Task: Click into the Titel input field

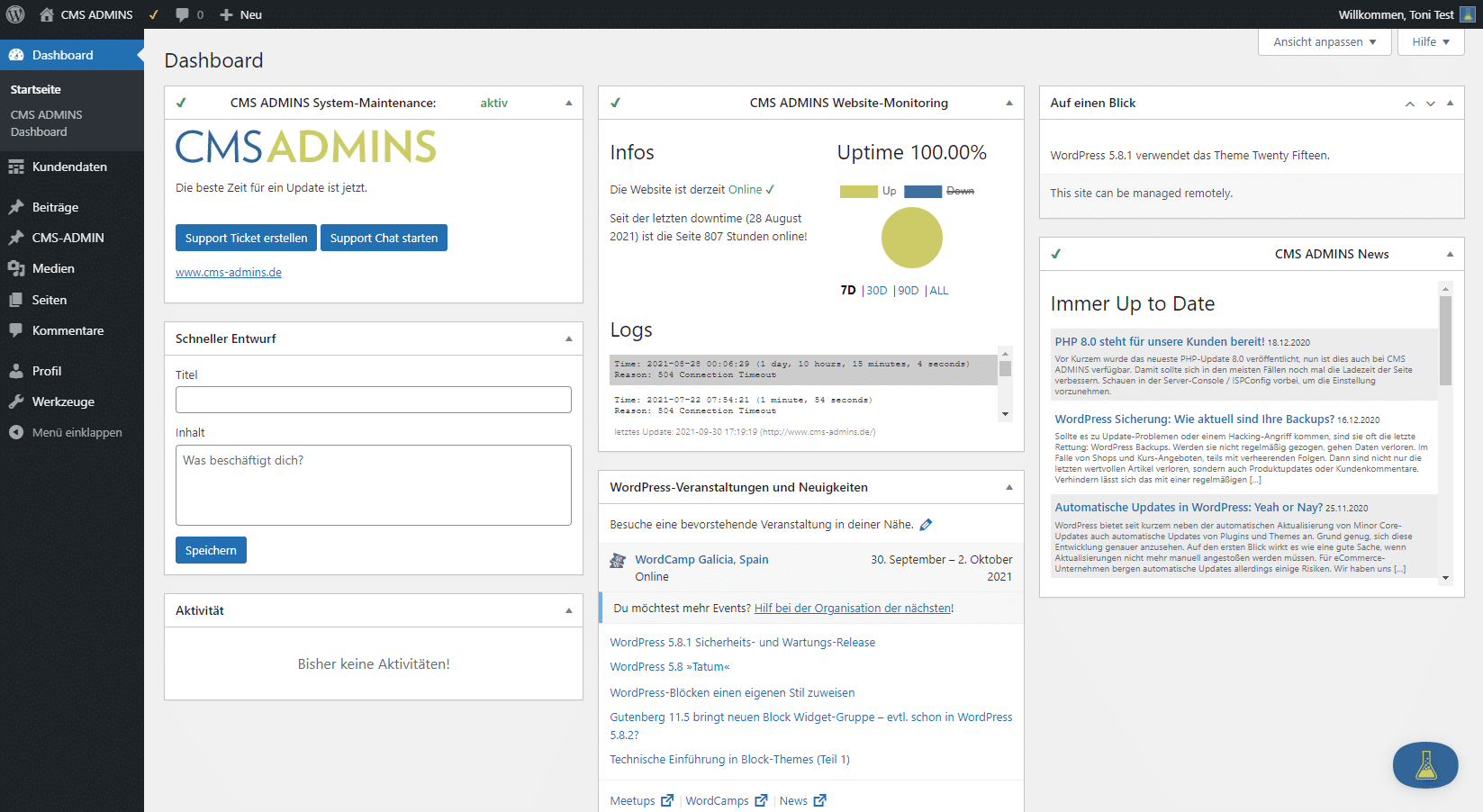Action: pos(374,400)
